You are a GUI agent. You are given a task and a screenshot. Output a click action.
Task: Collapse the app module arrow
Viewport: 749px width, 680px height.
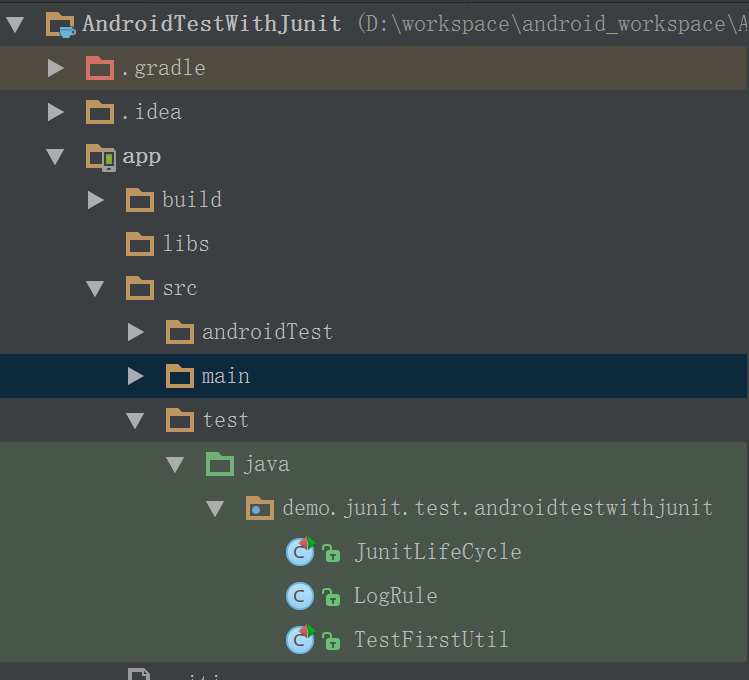point(55,157)
